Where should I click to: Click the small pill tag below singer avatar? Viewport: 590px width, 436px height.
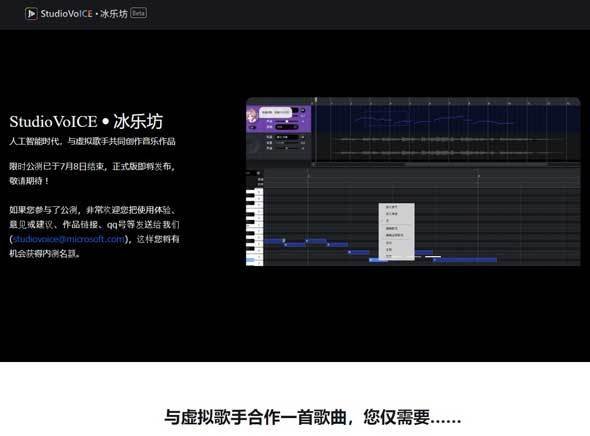pyautogui.click(x=252, y=128)
